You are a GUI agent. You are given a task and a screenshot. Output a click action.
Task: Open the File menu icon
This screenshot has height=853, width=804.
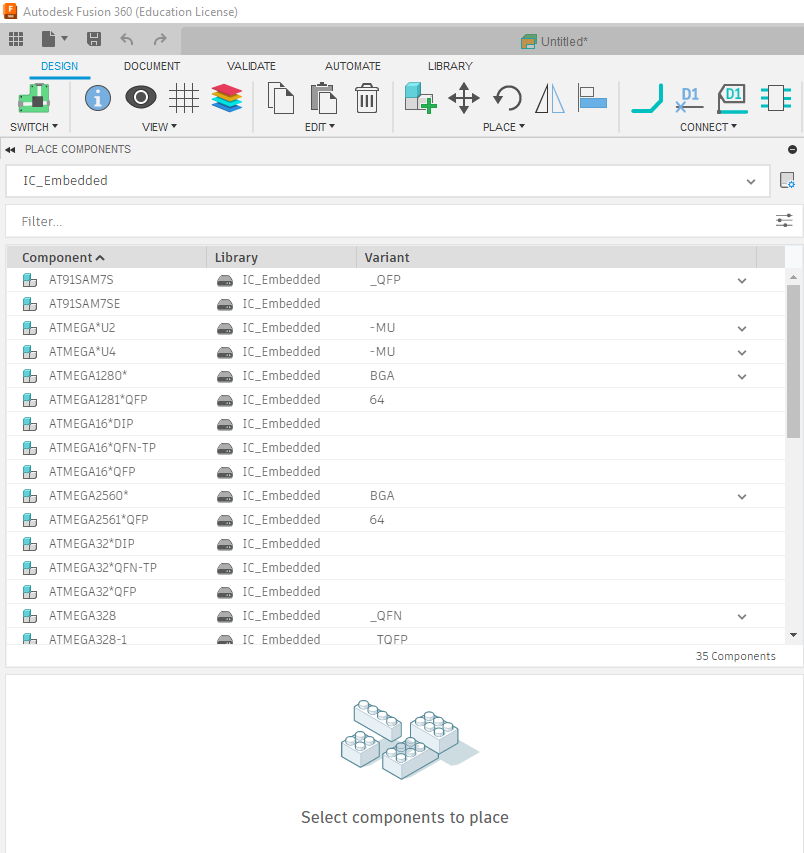click(x=54, y=39)
